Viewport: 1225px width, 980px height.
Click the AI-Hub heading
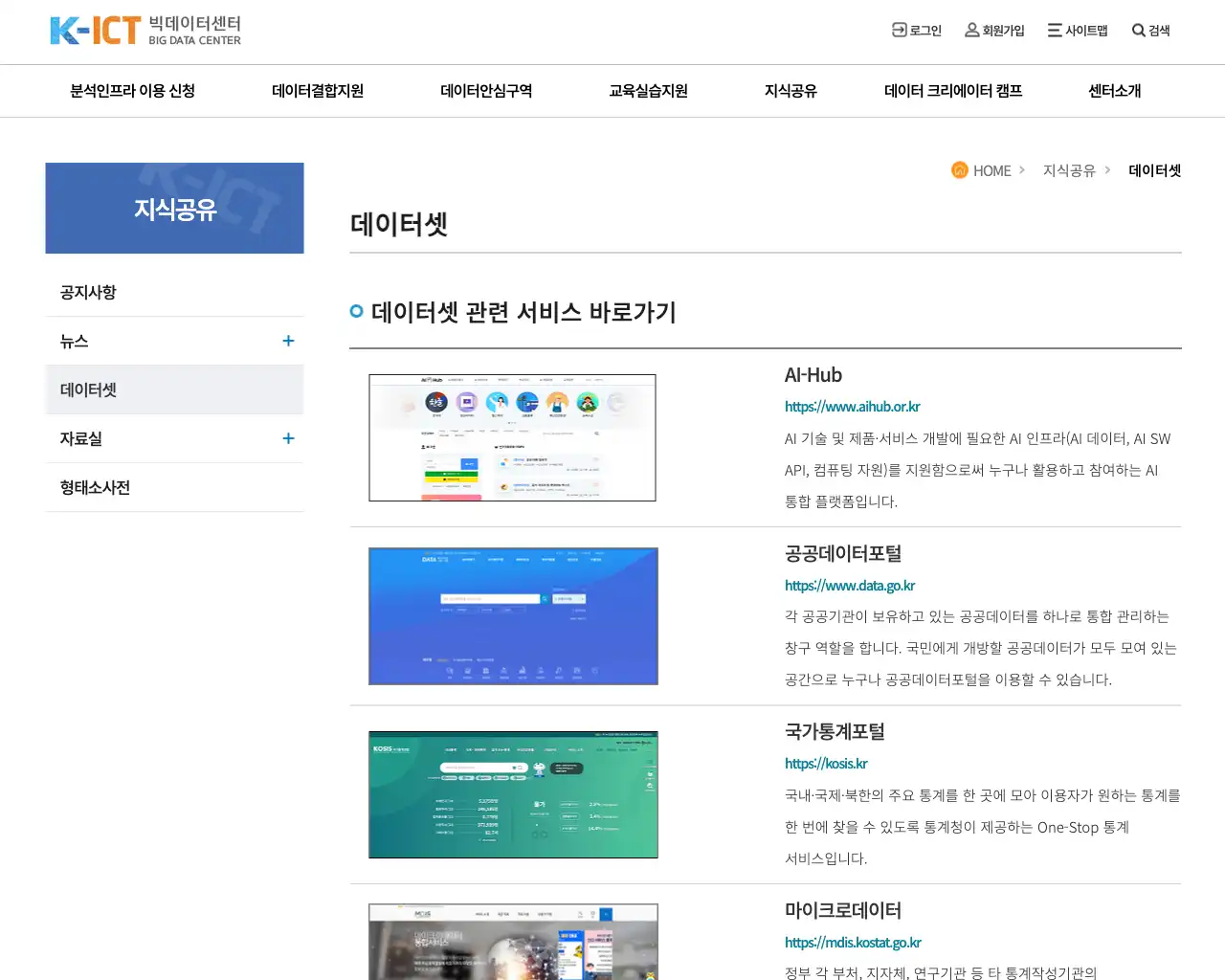click(813, 375)
